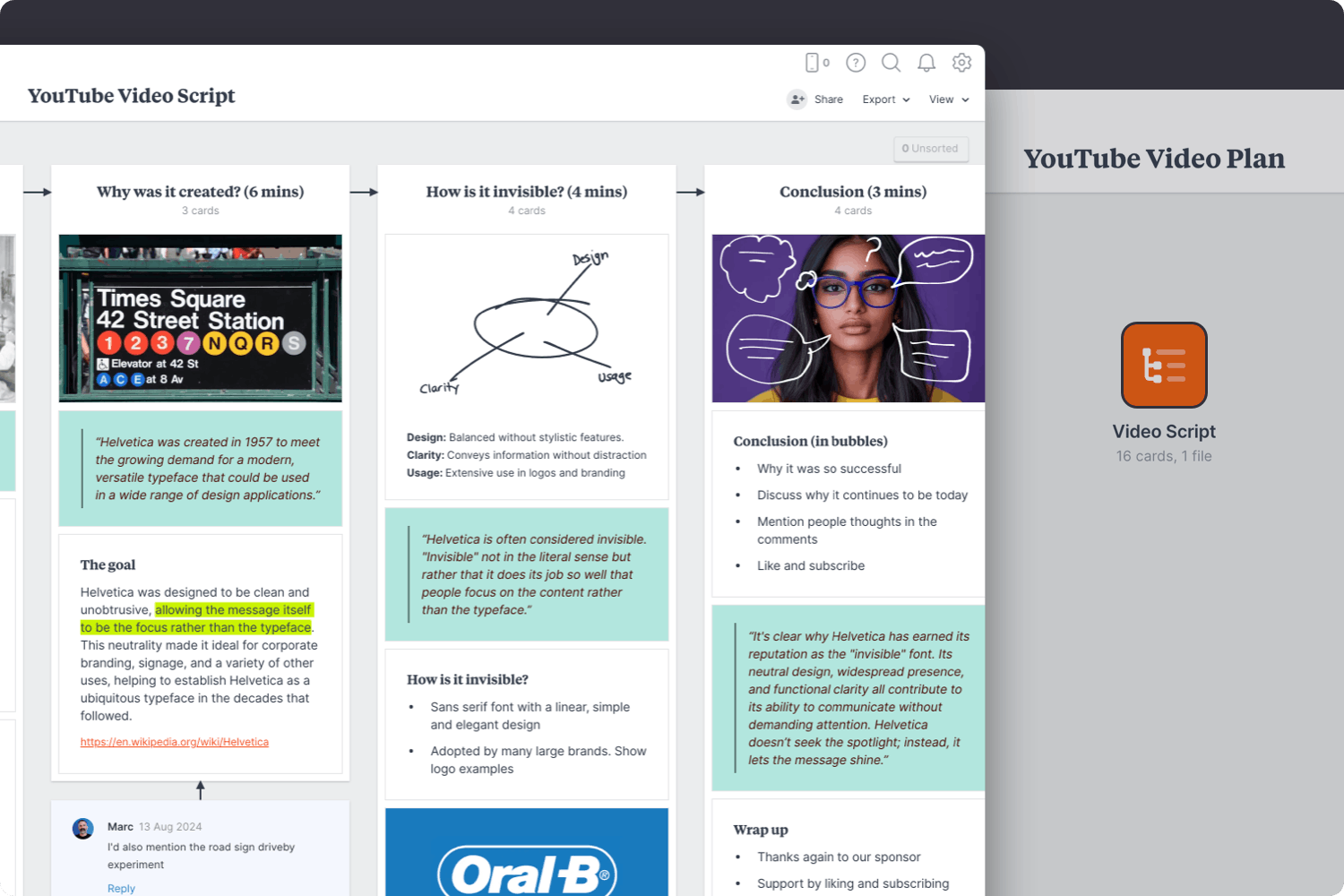The width and height of the screenshot is (1344, 896).
Task: Click the Sans serif font bullet
Action: (530, 716)
